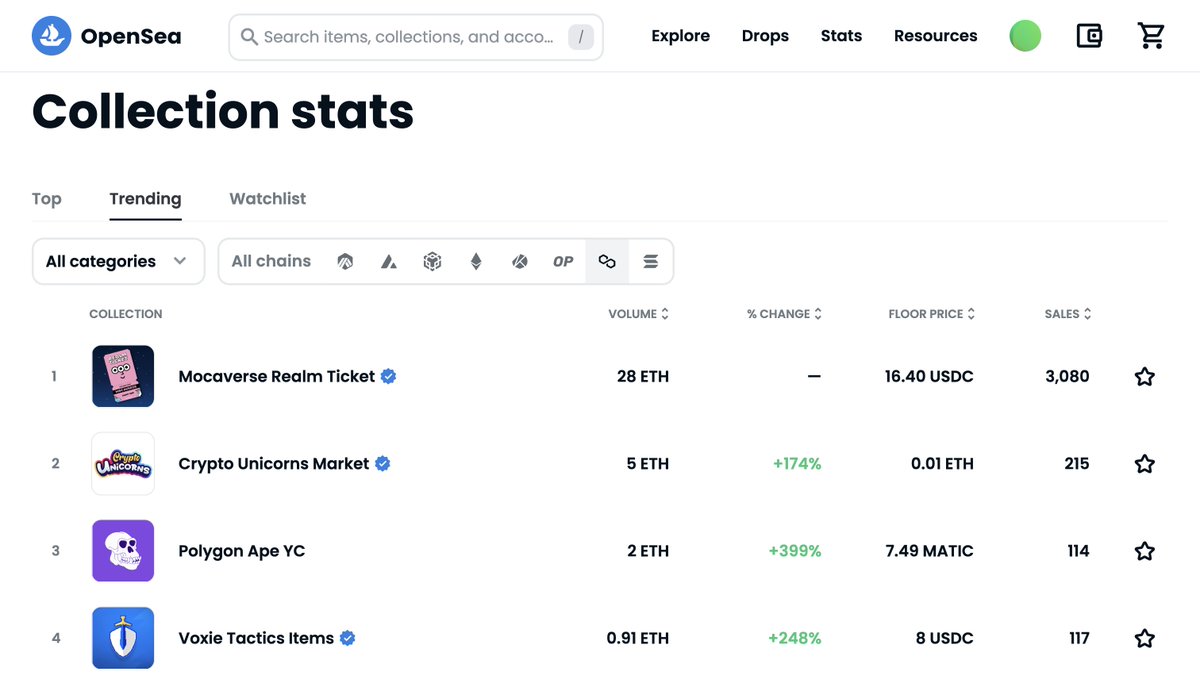Image resolution: width=1200 pixels, height=687 pixels.
Task: Open the Stats menu
Action: (841, 36)
